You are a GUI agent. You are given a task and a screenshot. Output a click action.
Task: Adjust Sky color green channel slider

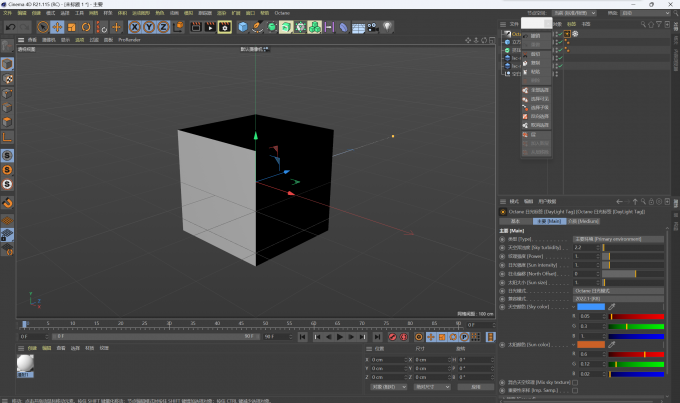click(x=636, y=326)
